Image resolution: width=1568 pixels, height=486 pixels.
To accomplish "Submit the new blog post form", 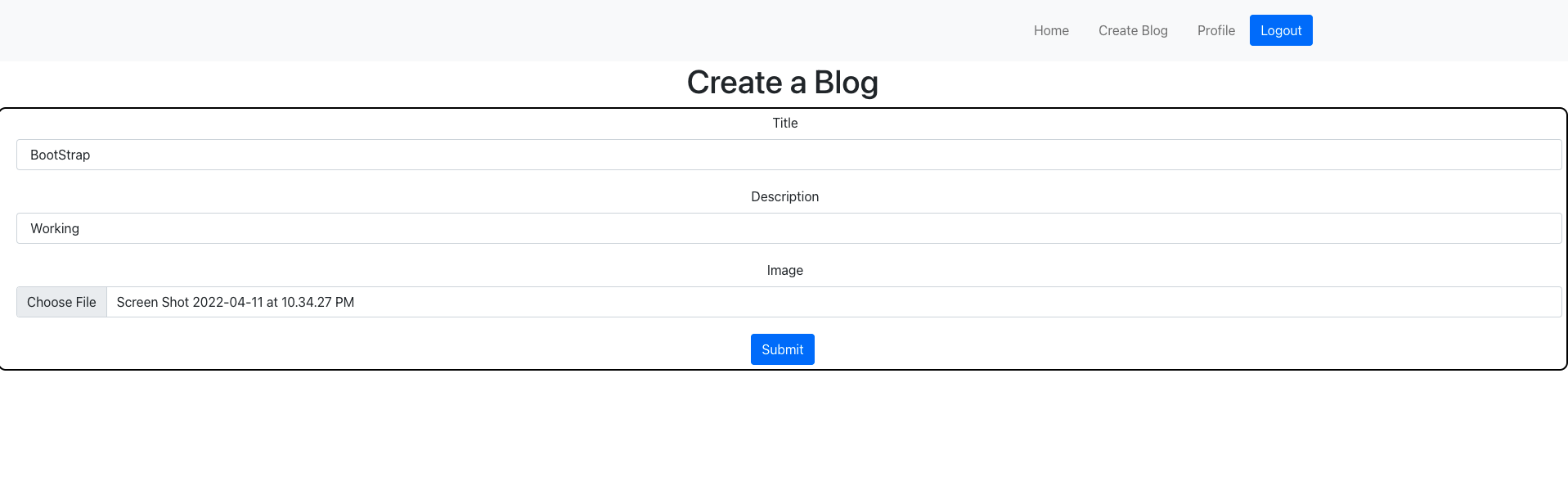I will pyautogui.click(x=782, y=349).
